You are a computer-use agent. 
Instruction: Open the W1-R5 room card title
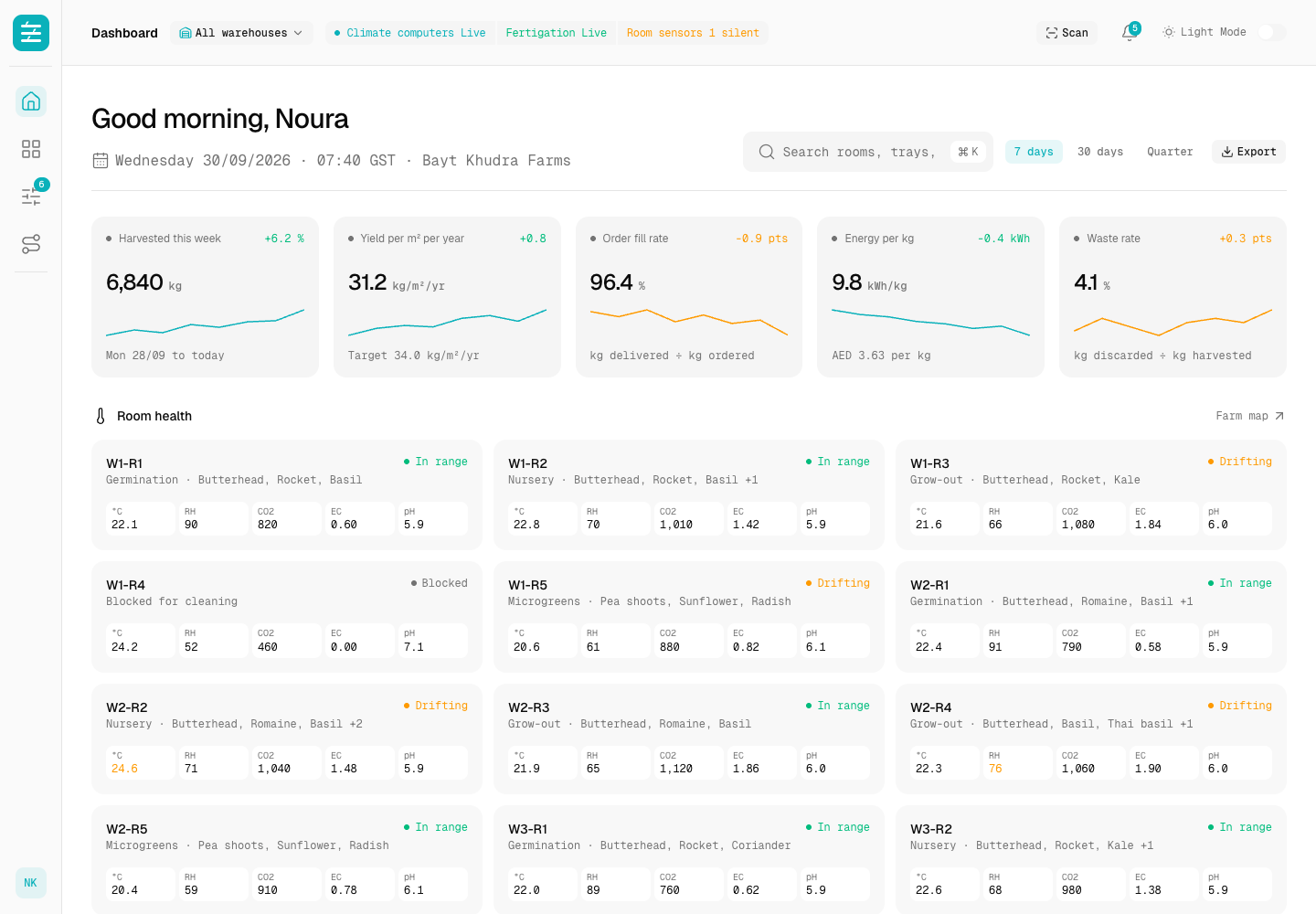[527, 585]
